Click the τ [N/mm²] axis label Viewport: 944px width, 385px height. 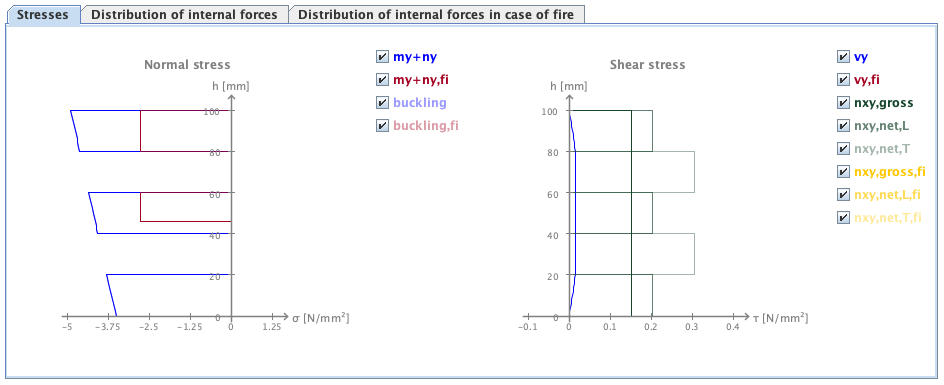tap(779, 317)
